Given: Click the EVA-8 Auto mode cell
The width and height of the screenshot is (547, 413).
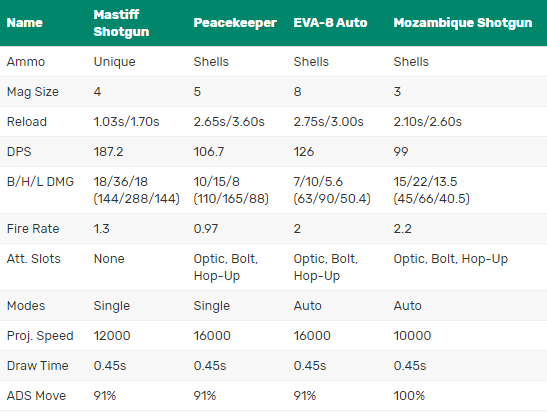Looking at the screenshot, I should [307, 306].
